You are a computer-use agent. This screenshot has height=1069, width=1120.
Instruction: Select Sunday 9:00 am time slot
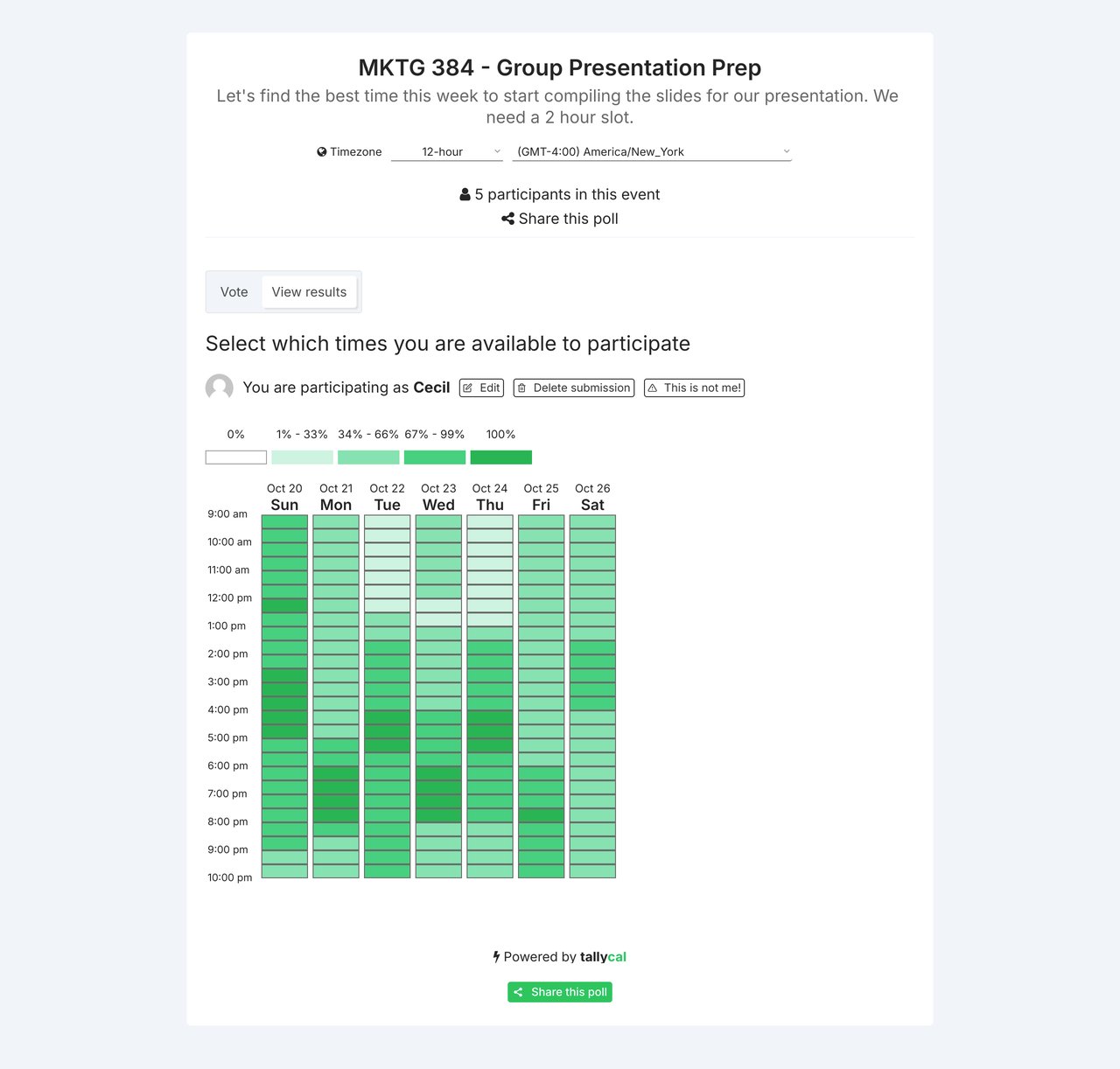click(284, 522)
